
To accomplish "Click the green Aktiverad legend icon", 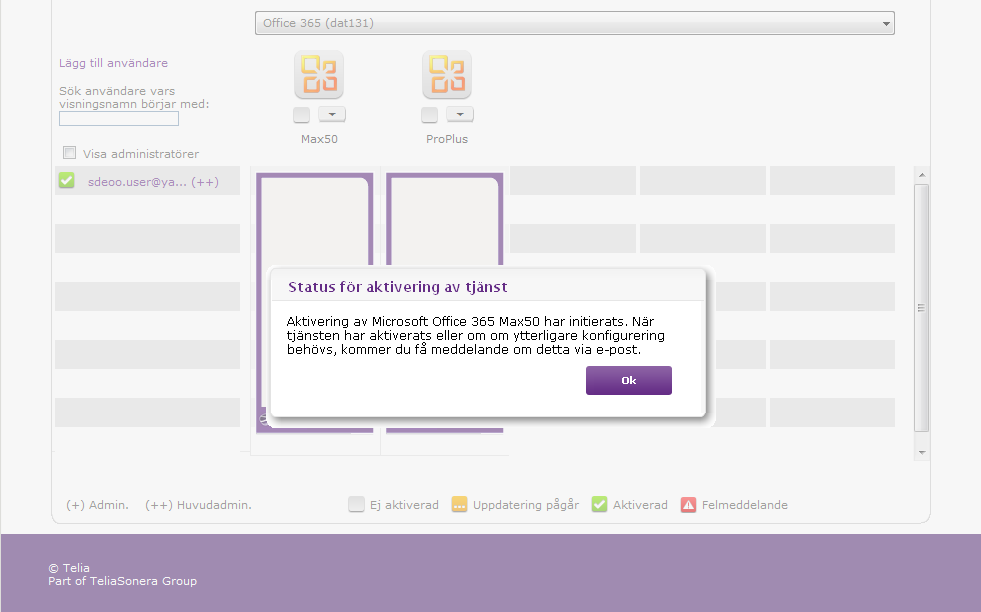I will pos(599,504).
